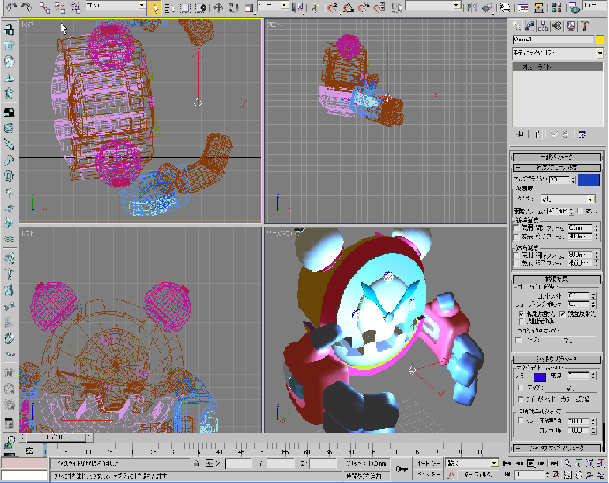This screenshot has width=609, height=483.
Task: Click the Unlink Selection tool
Action: 60,7
